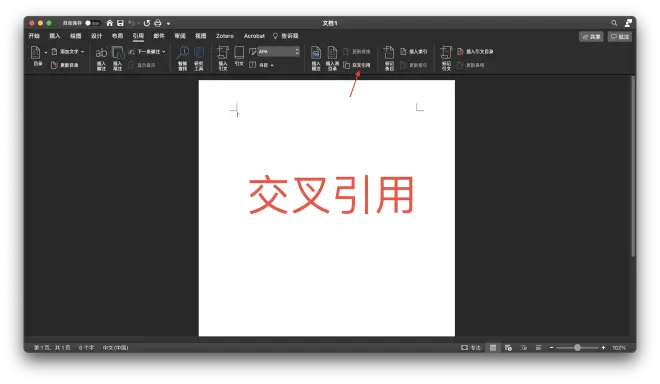Click the account/people icon in title bar
This screenshot has width=660, height=384.
(x=628, y=23)
